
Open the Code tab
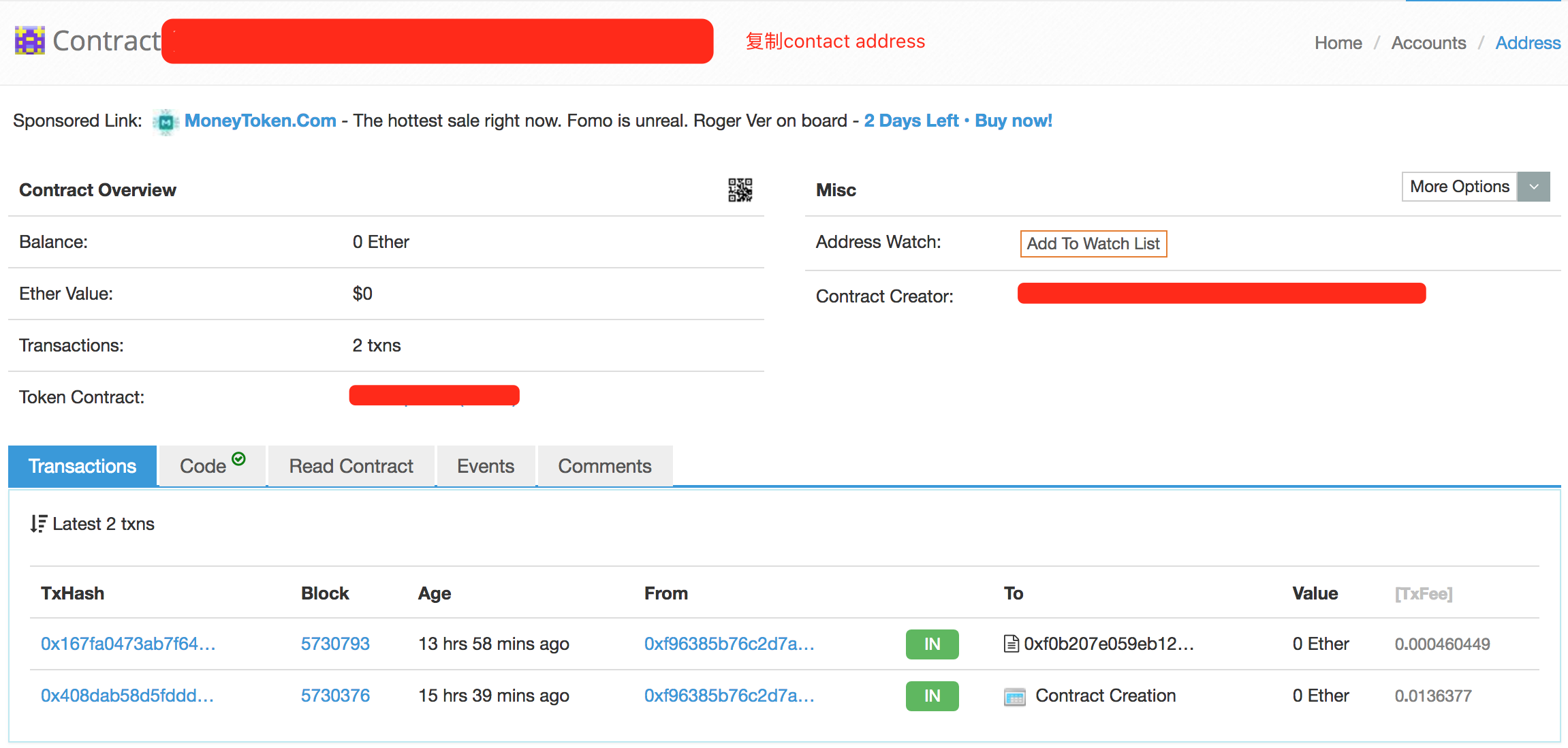(x=212, y=466)
